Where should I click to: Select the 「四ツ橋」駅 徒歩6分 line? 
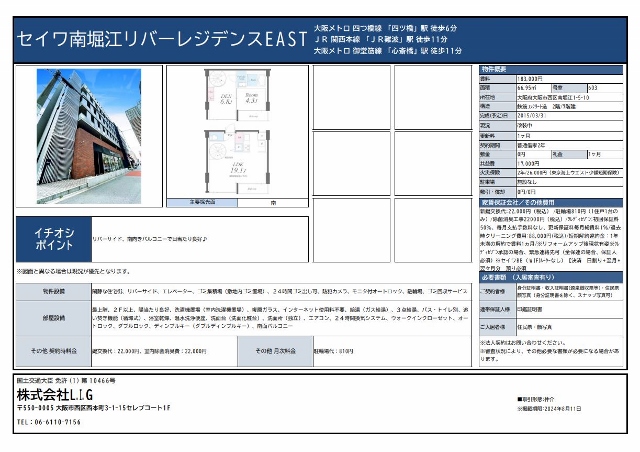(385, 28)
